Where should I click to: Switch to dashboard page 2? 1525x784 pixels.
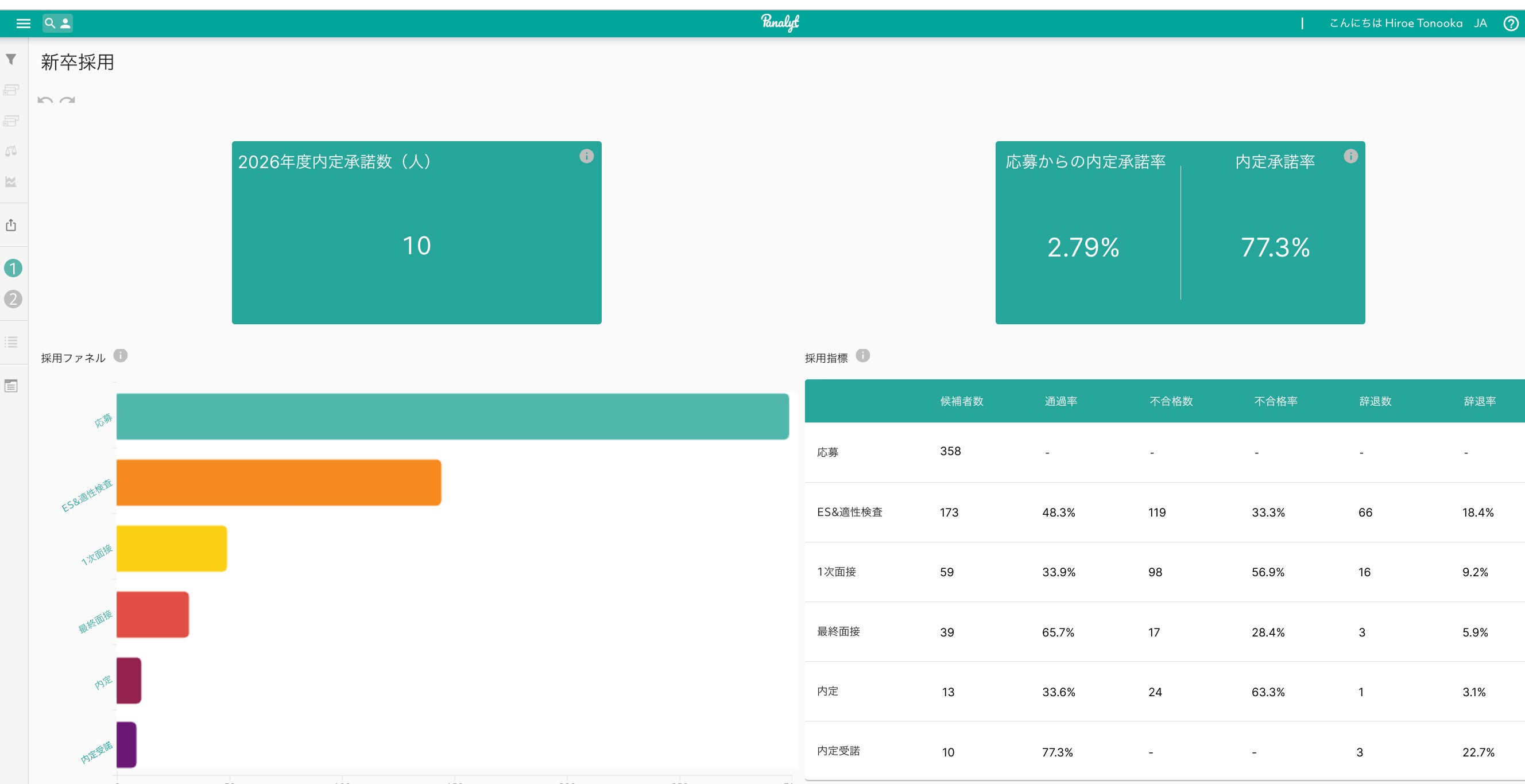[x=13, y=300]
